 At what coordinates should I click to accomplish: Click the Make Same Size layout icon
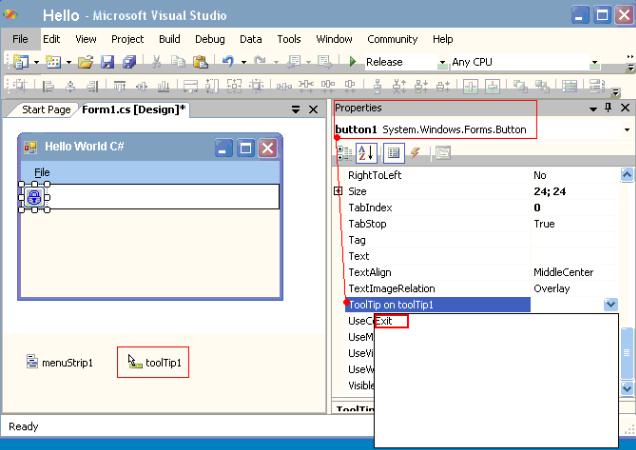(x=234, y=85)
